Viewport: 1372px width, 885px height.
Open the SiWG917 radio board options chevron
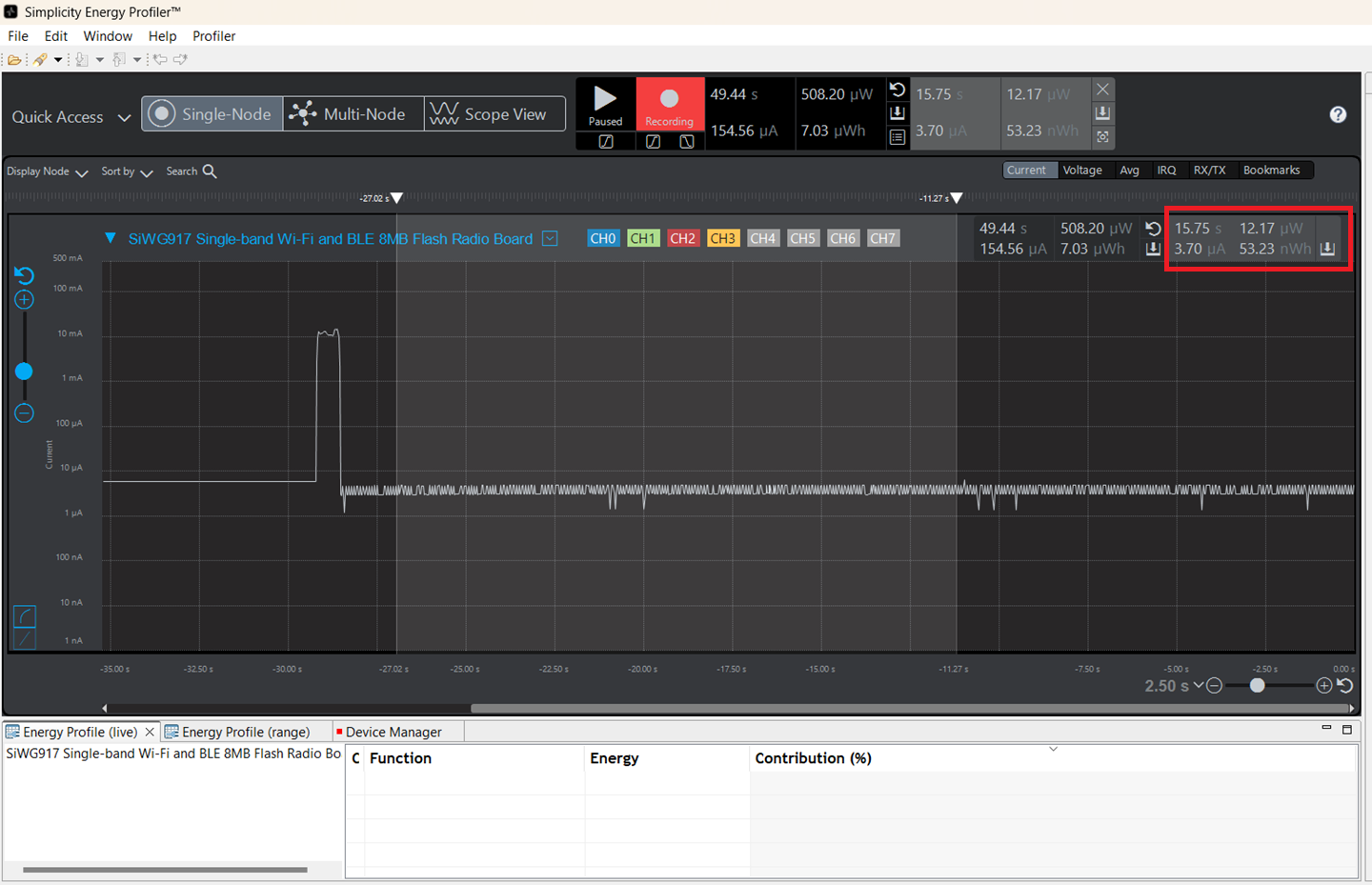click(550, 238)
